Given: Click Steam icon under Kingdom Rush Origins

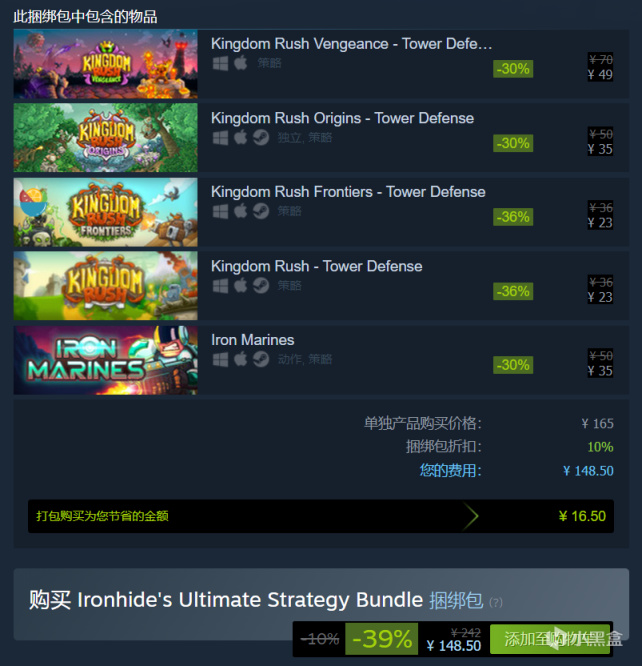Looking at the screenshot, I should 261,138.
